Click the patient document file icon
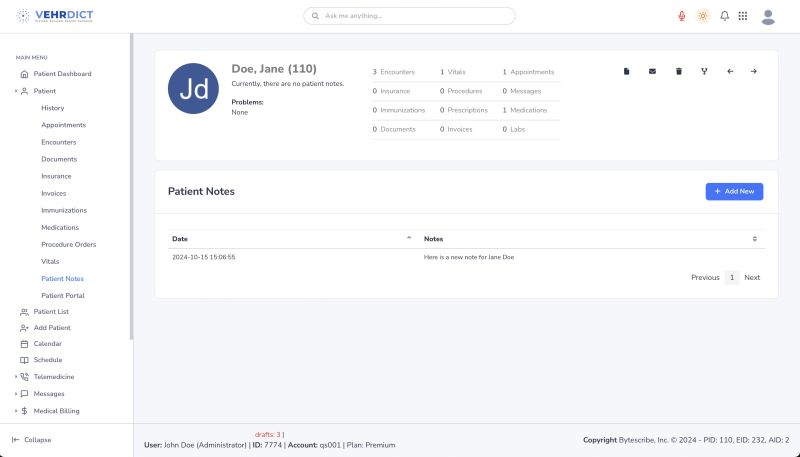The image size is (800, 457). click(x=626, y=71)
